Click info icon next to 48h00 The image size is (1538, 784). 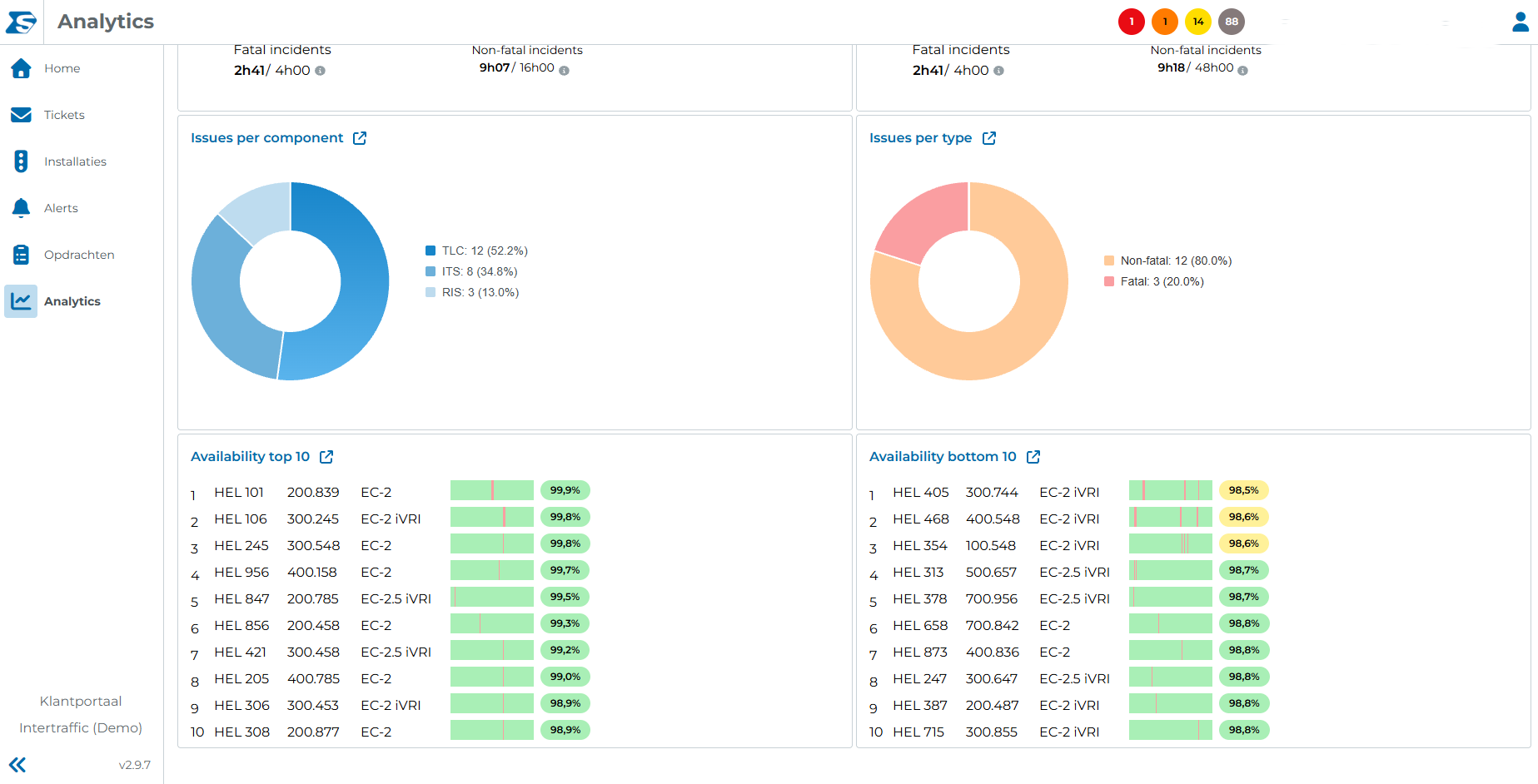click(x=1242, y=71)
